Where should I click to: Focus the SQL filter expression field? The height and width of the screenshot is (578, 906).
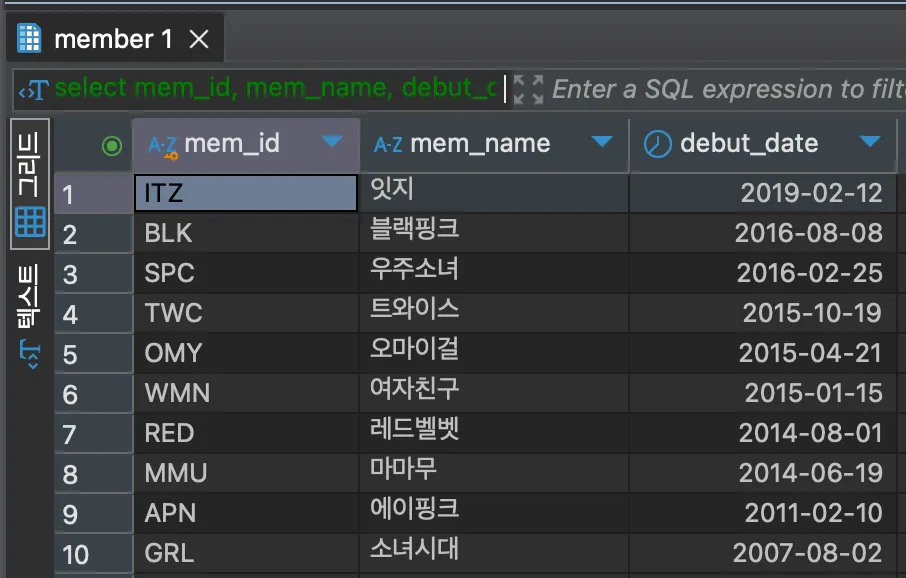tap(728, 90)
